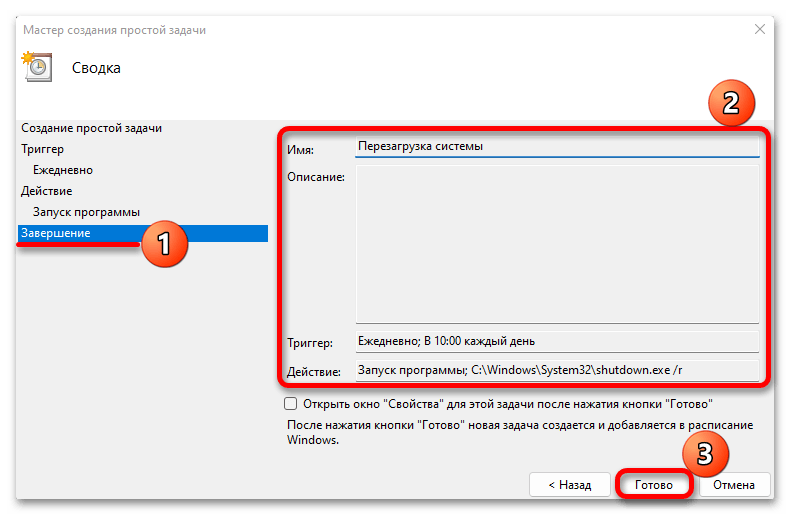Viewport: 790px width, 515px height.
Task: Open the Запуск программы step
Action: (86, 212)
